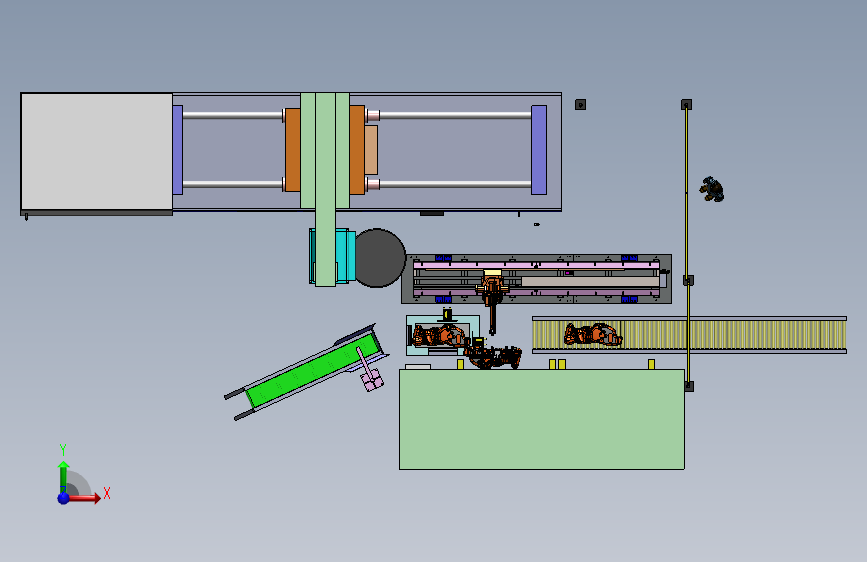Screen dimensions: 867x562
Task: Select the bottom fence post on the yellow rail
Action: (689, 386)
